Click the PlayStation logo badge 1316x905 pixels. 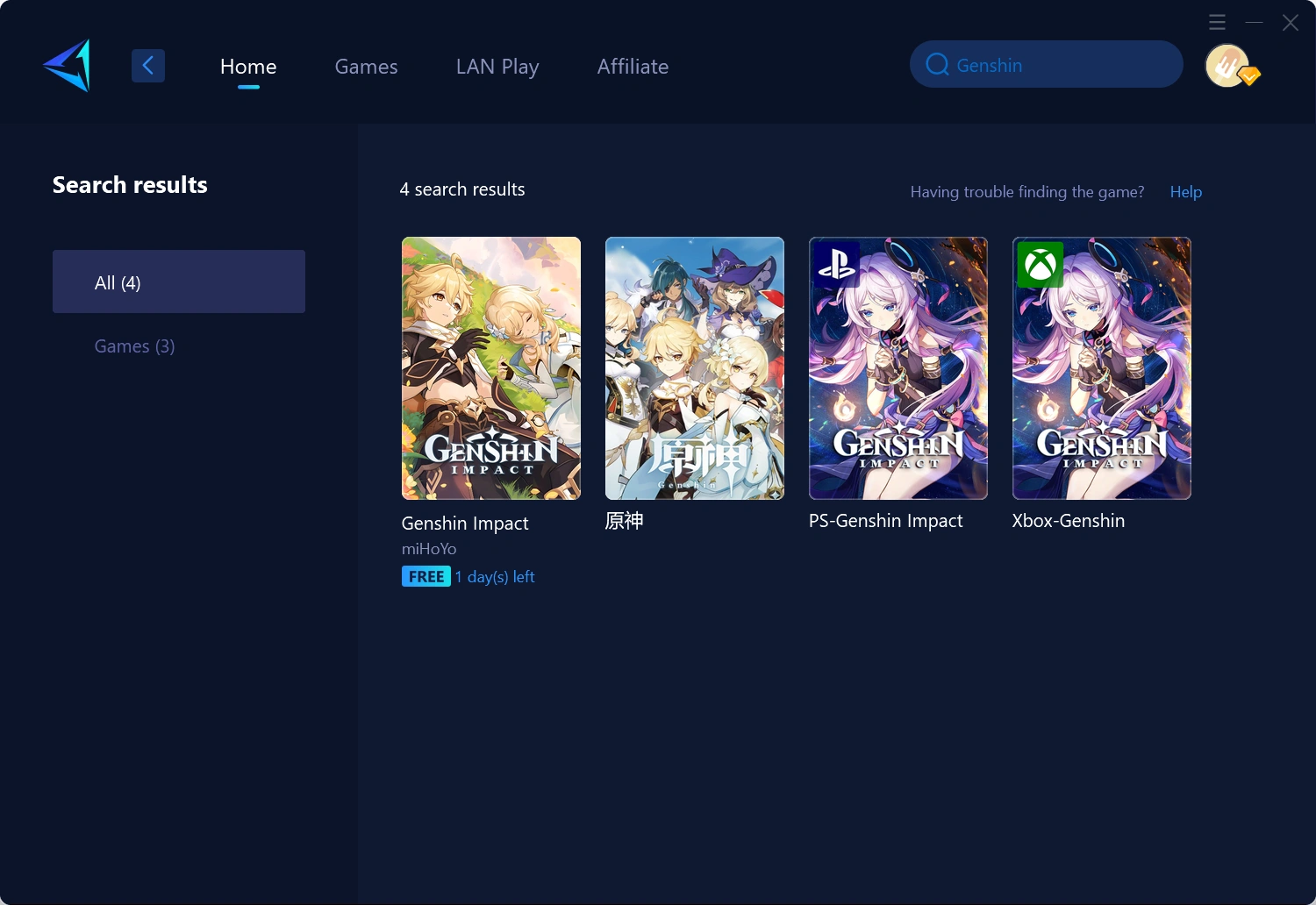click(837, 265)
